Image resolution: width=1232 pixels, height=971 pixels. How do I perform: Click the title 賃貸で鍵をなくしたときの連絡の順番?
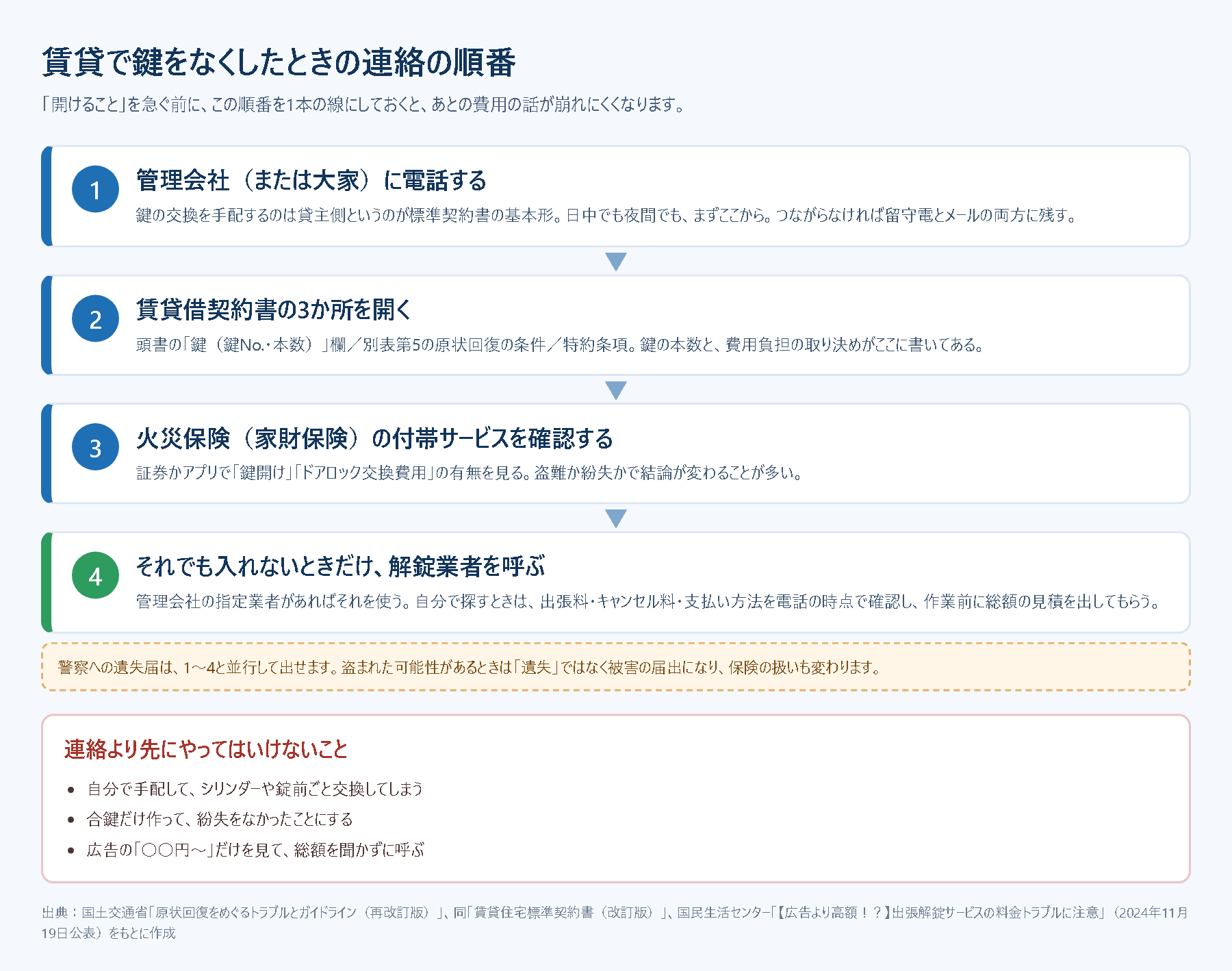[279, 62]
